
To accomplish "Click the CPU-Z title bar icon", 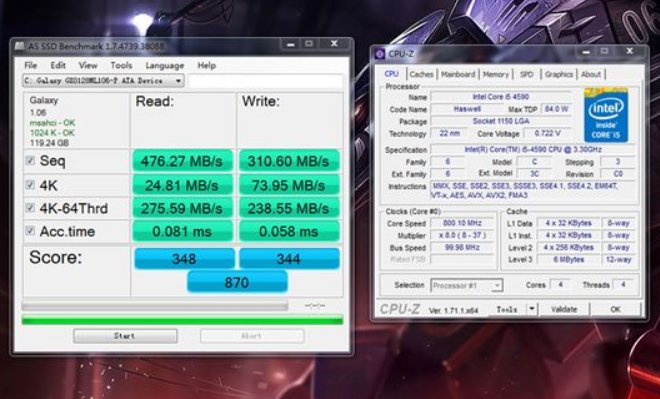I will click(x=380, y=53).
